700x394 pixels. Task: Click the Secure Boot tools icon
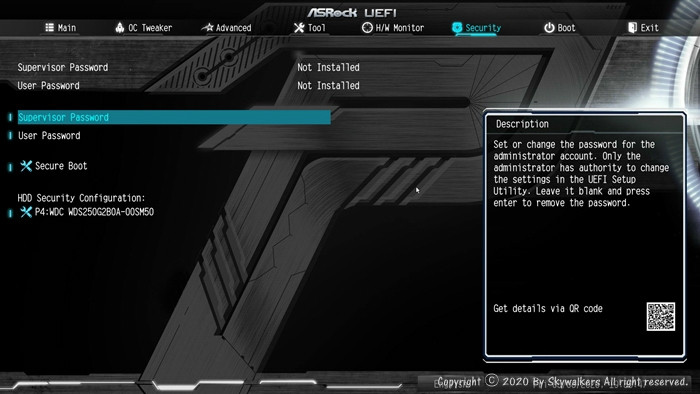(x=26, y=166)
